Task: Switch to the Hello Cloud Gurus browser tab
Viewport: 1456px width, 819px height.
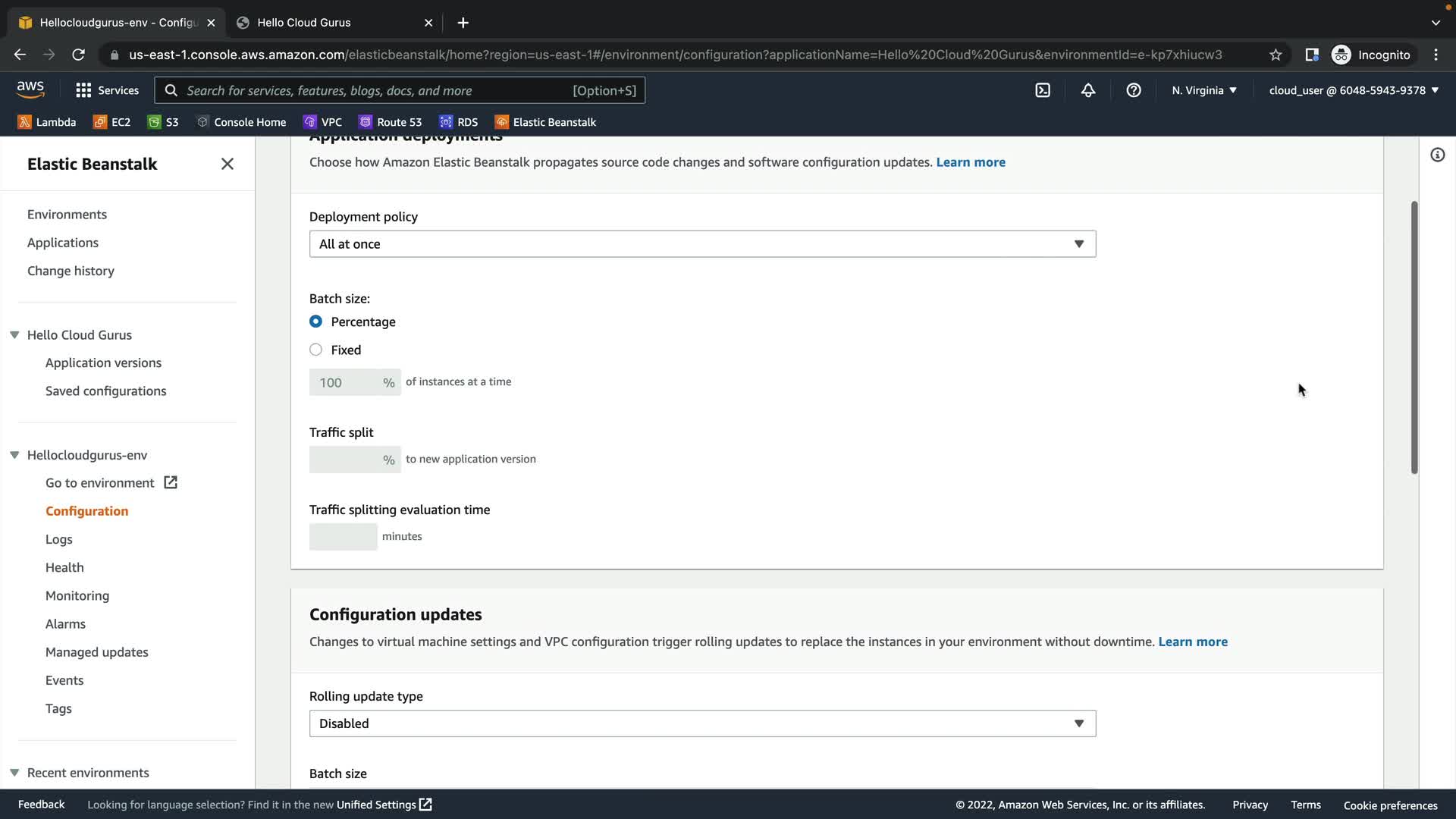Action: (x=303, y=23)
